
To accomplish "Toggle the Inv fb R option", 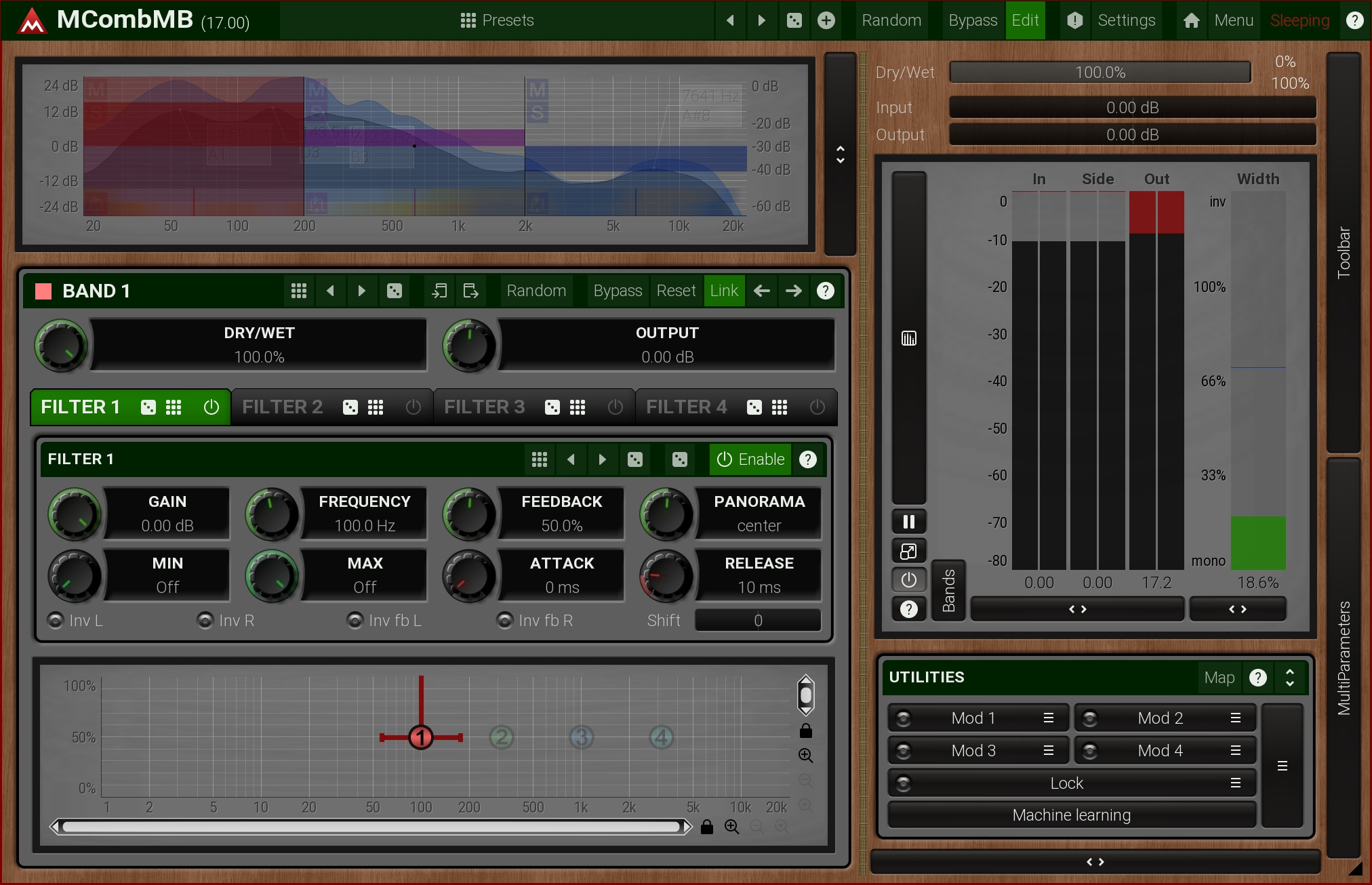I will click(x=504, y=620).
